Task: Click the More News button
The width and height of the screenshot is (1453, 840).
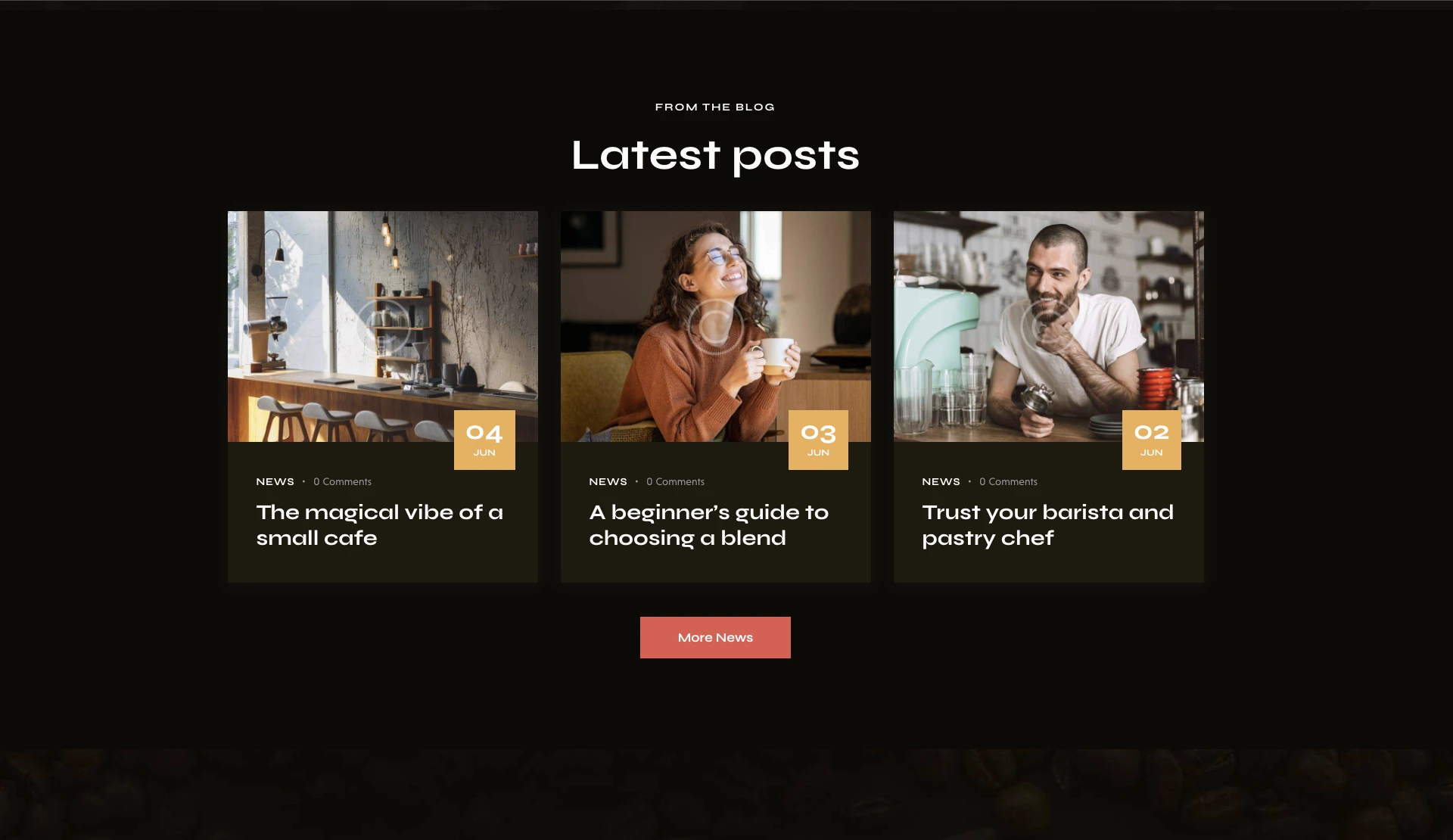Action: tap(715, 637)
